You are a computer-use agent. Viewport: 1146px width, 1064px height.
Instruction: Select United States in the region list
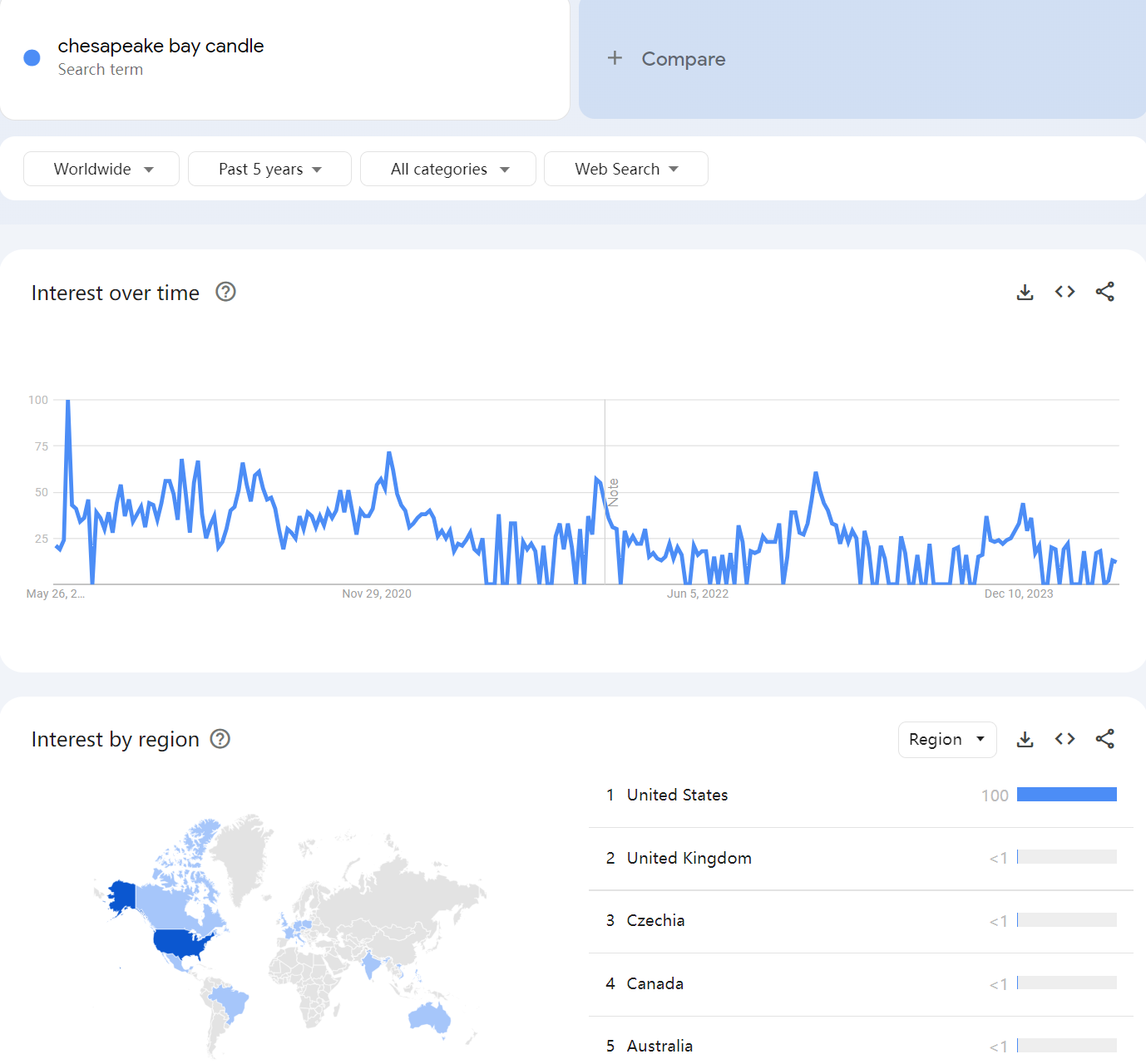pyautogui.click(x=861, y=796)
